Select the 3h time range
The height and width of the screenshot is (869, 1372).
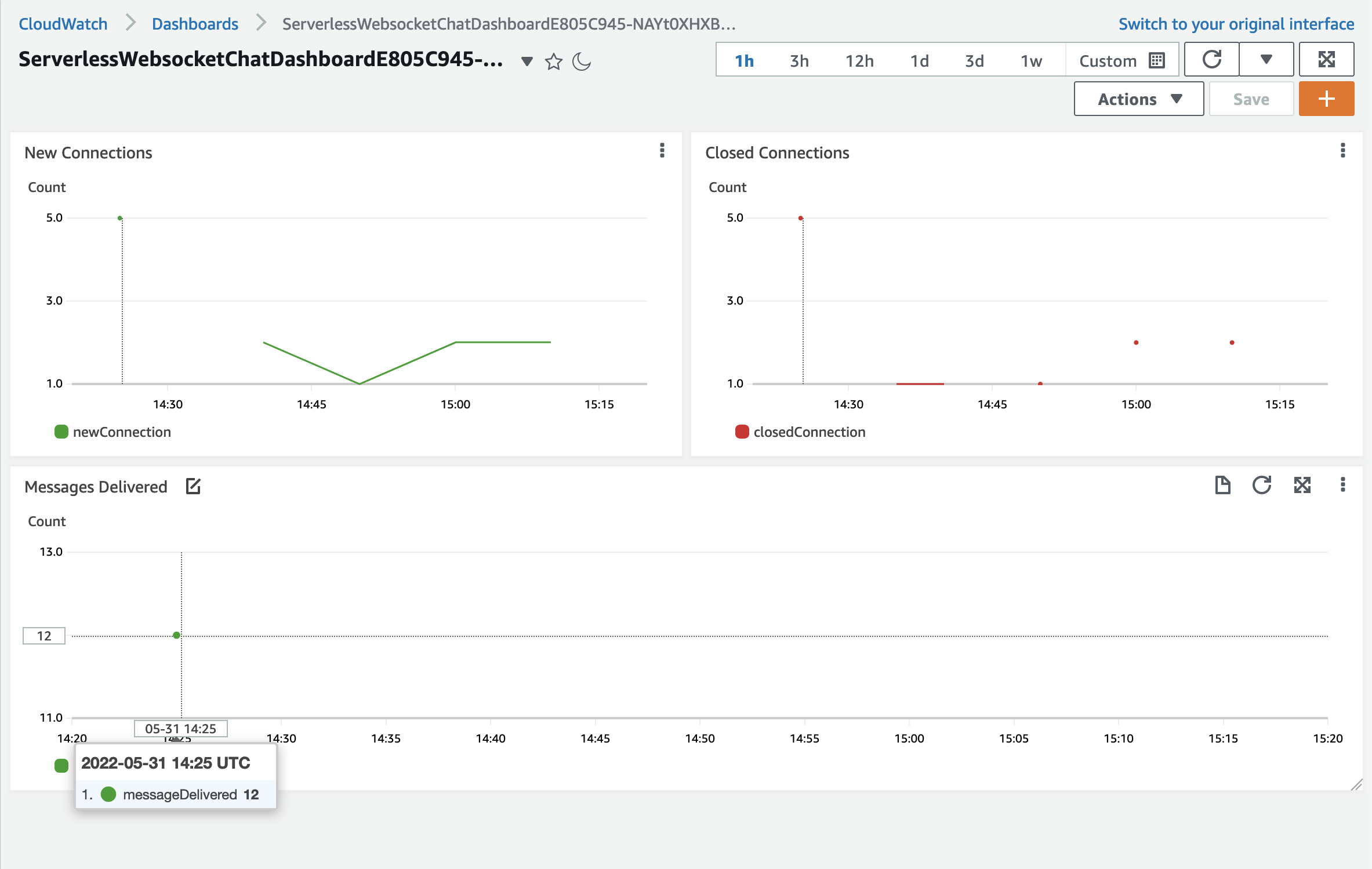(x=799, y=61)
